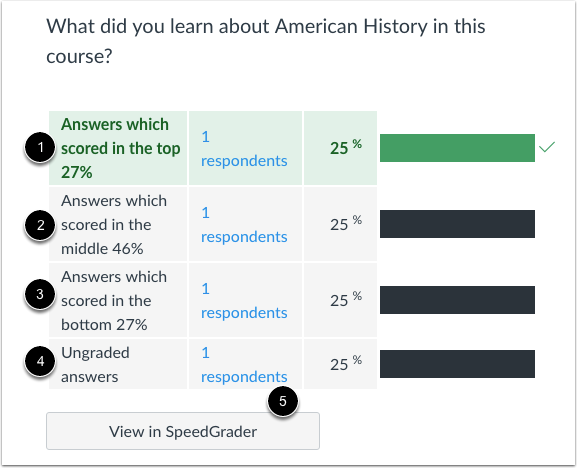Click the numbered callout badge 3
The width and height of the screenshot is (577, 468).
point(40,294)
